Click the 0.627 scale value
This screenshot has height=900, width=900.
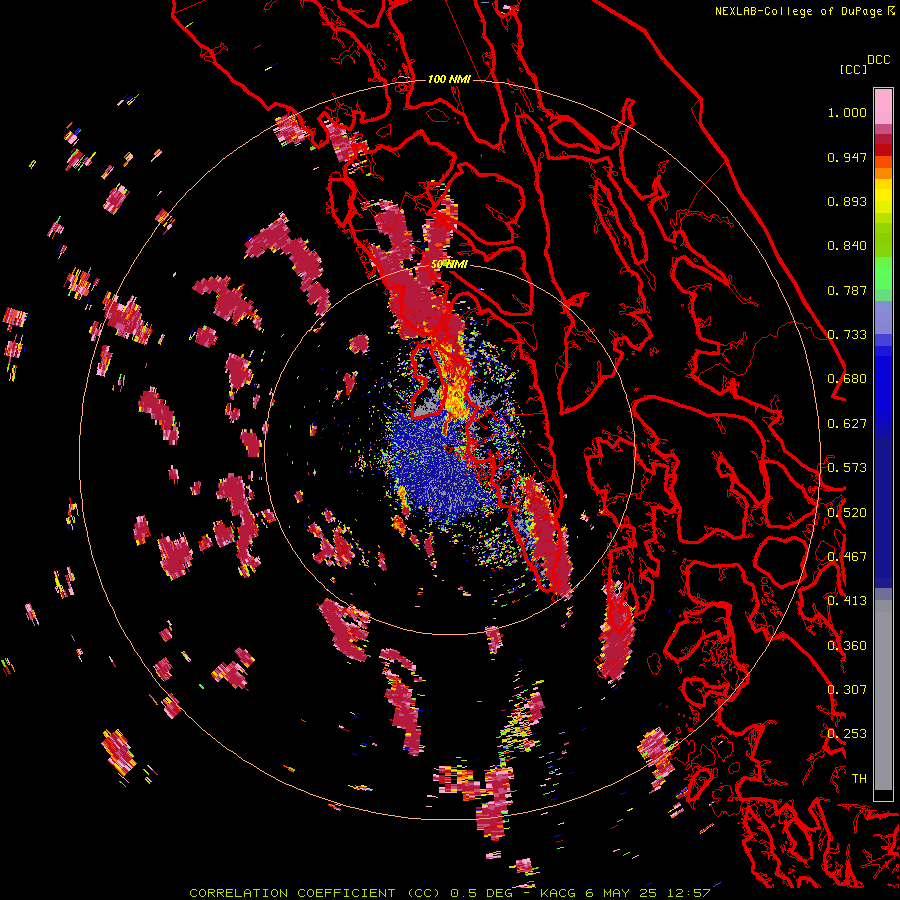pos(847,424)
